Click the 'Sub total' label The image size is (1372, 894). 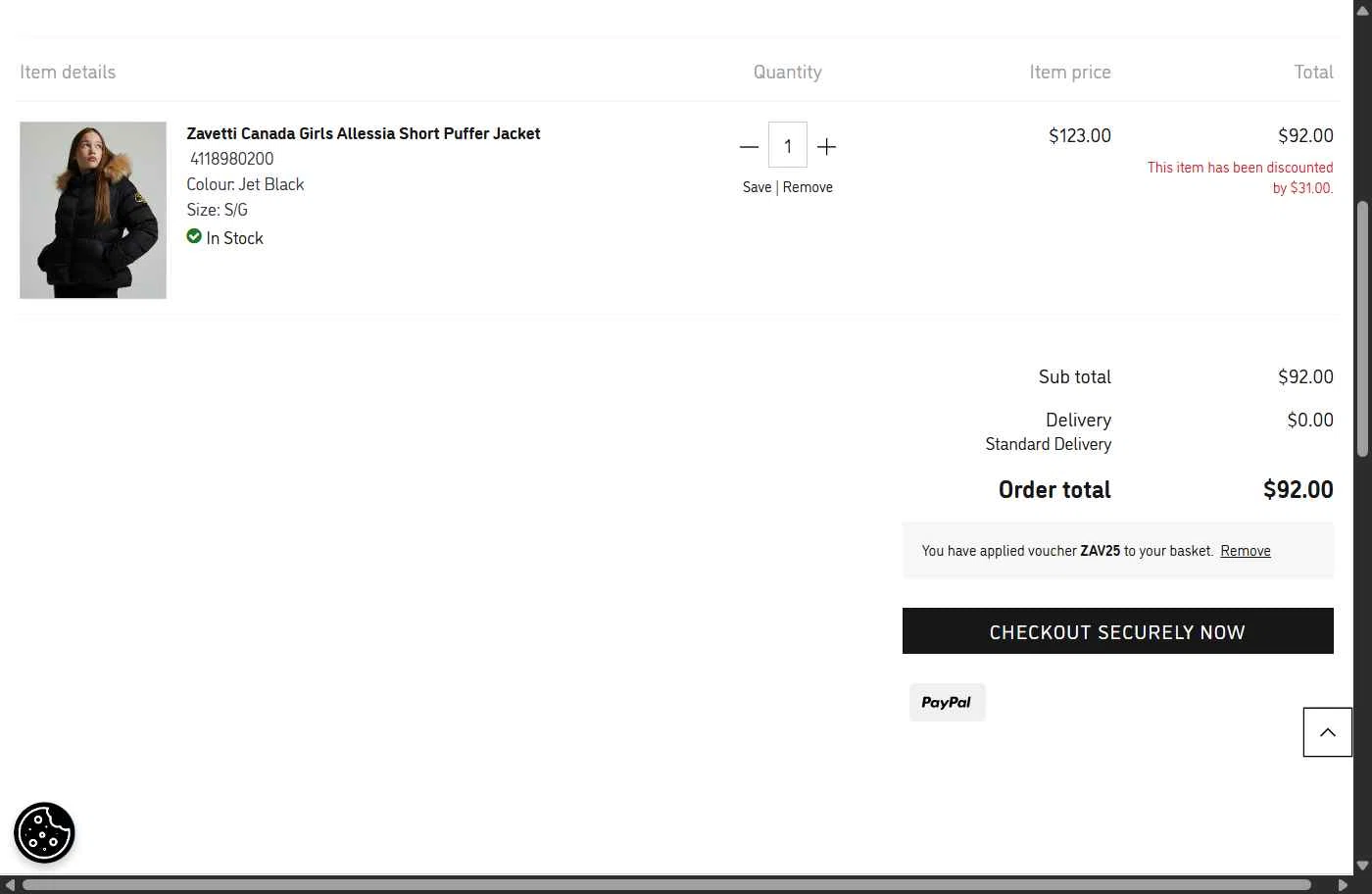[1075, 376]
